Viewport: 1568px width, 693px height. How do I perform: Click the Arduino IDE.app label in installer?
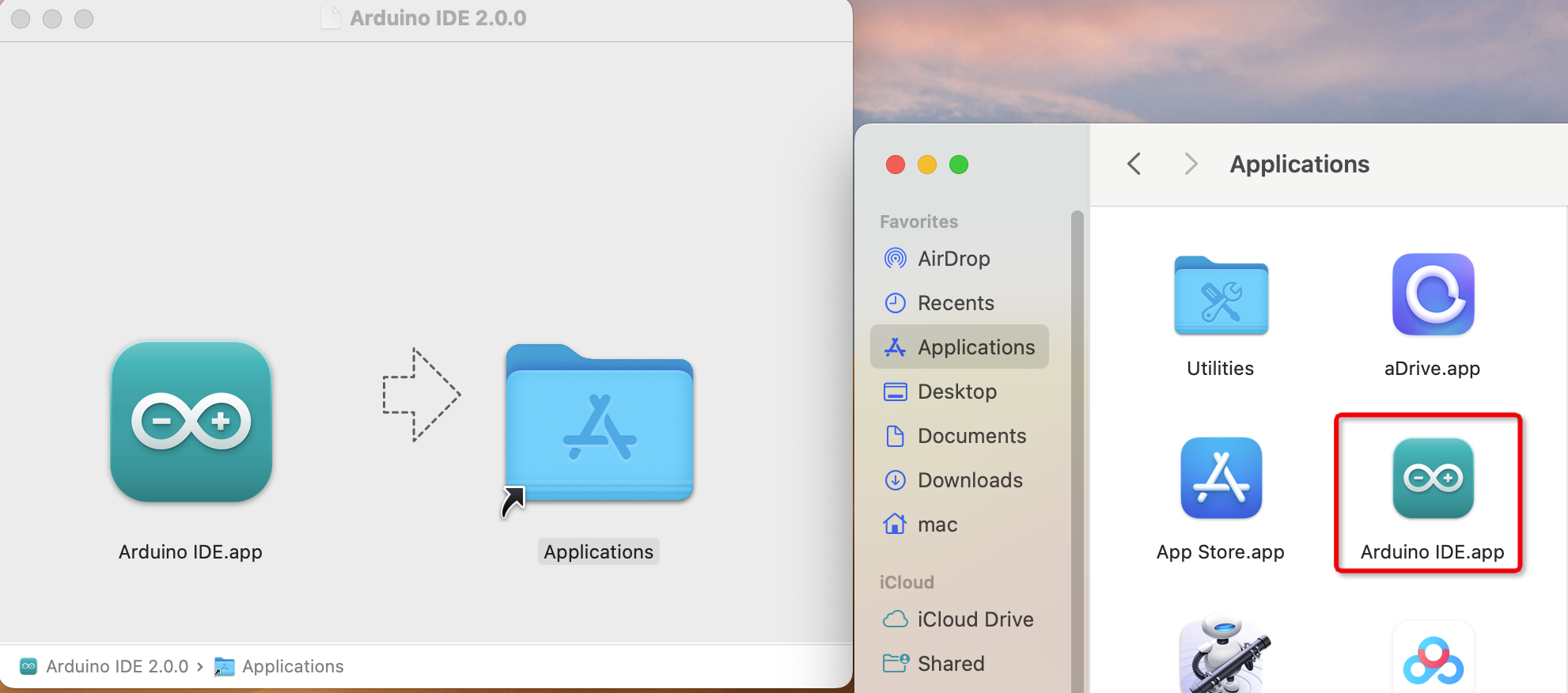point(191,552)
